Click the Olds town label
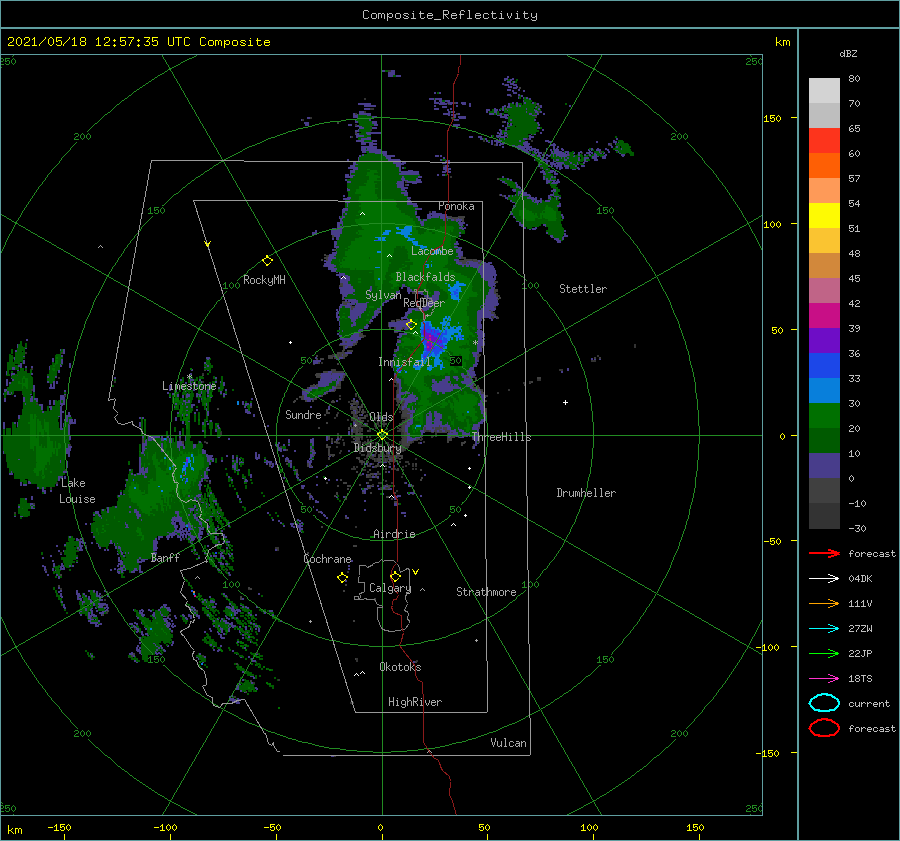This screenshot has height=841, width=900. tap(381, 417)
